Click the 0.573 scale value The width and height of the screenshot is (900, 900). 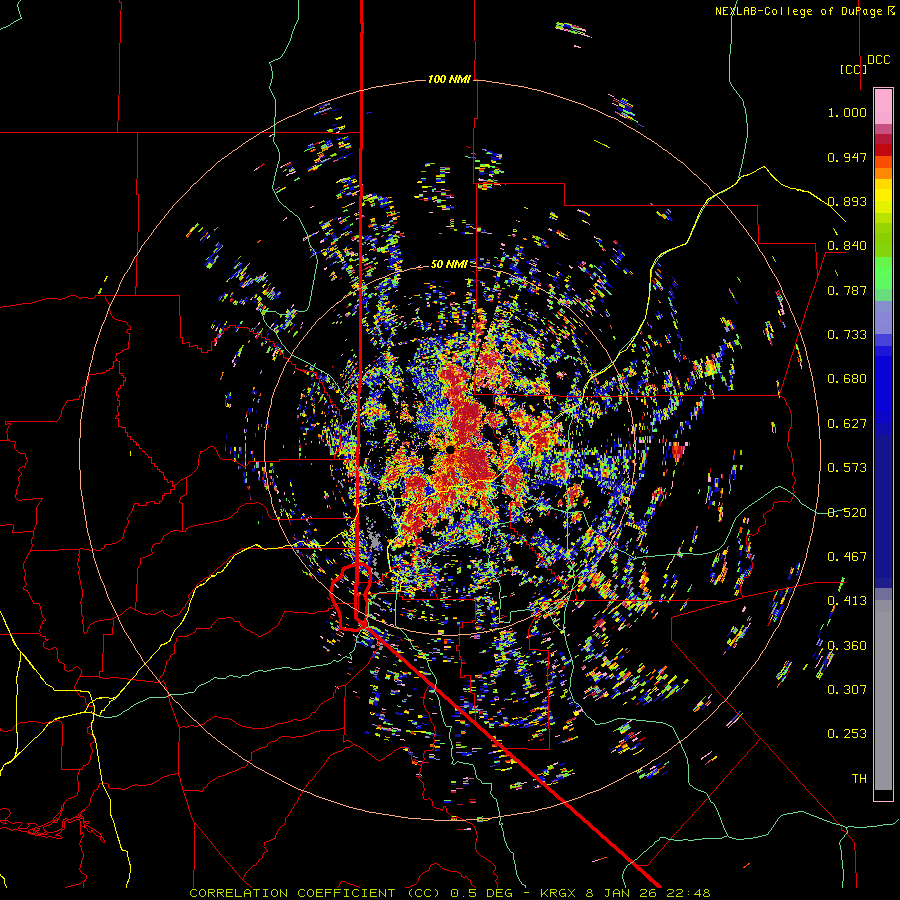(x=847, y=468)
